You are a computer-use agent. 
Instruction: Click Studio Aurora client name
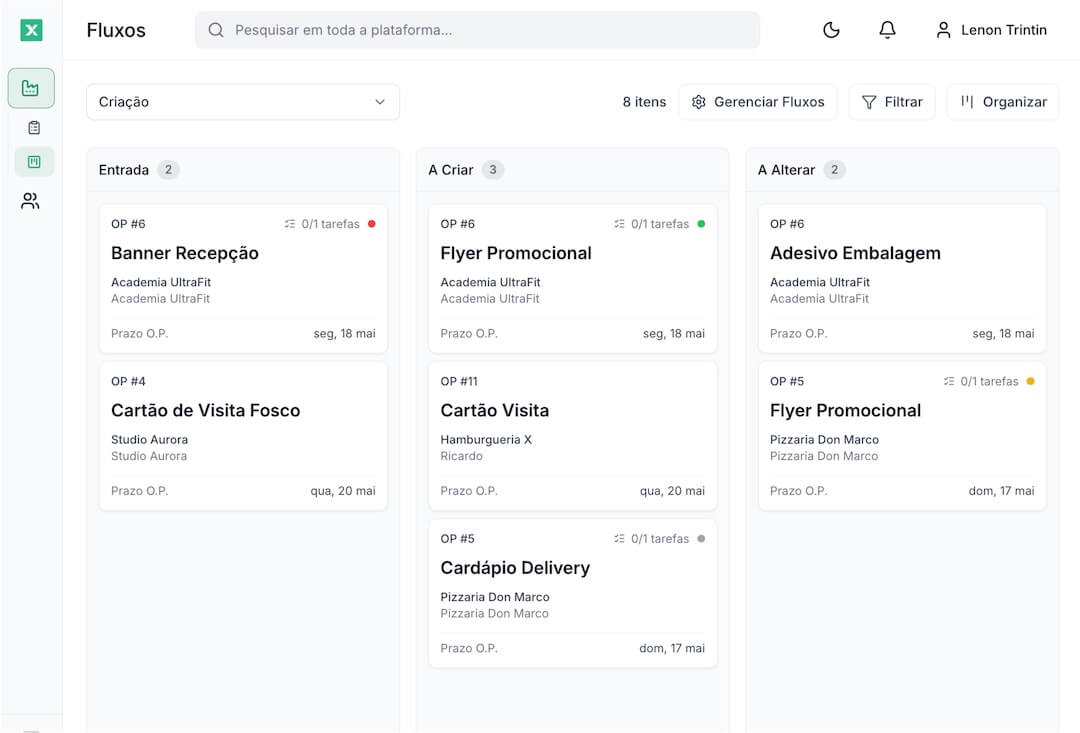coord(149,440)
